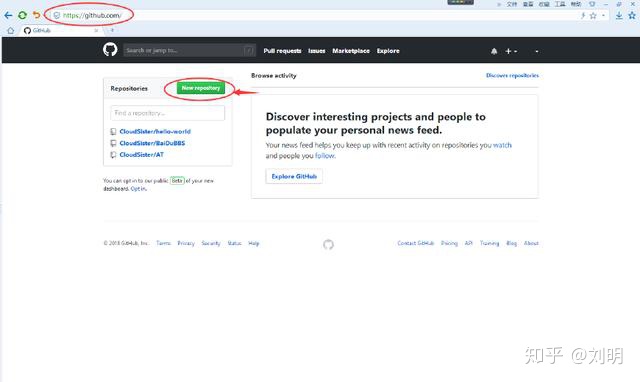This screenshot has width=640, height=382.
Task: Click the orange undo/restore arrow icon
Action: [36, 15]
